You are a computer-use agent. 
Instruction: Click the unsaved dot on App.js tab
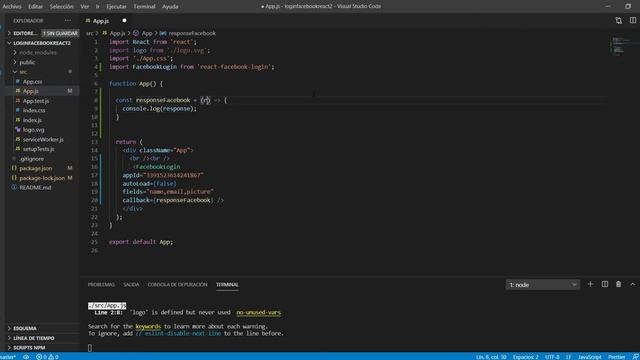124,20
